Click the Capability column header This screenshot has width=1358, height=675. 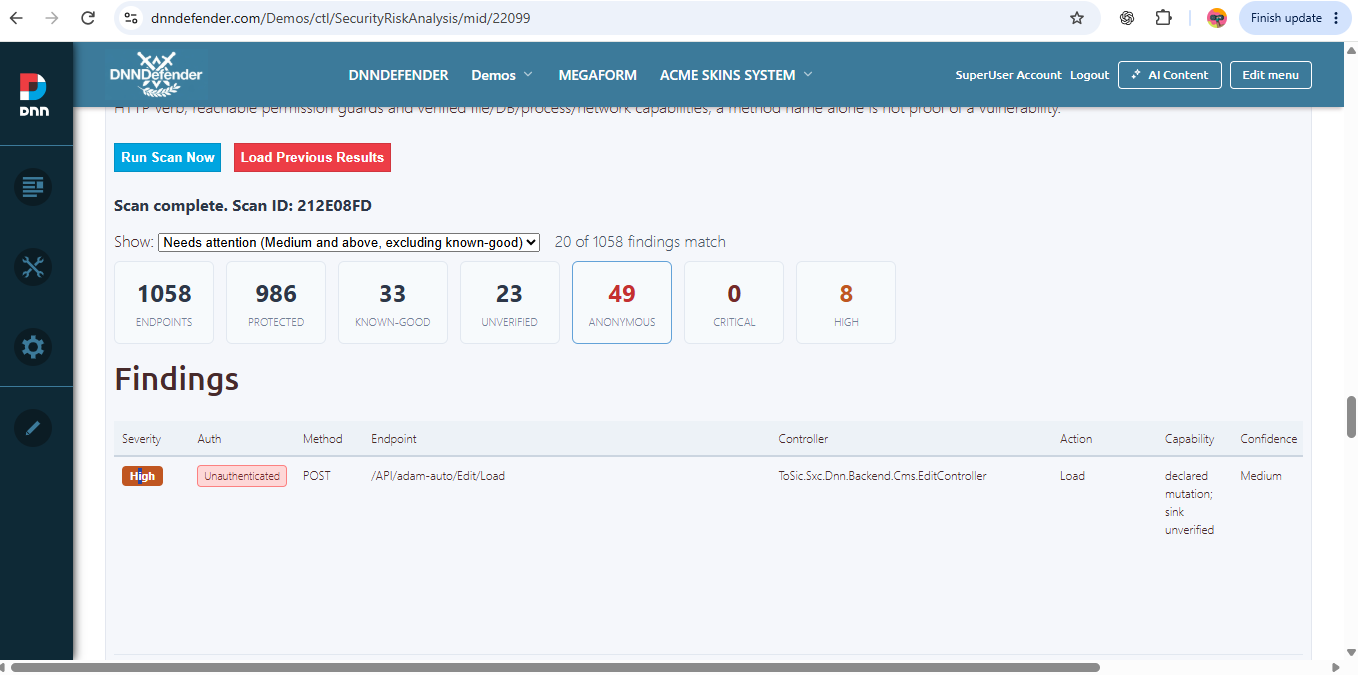click(x=1189, y=439)
